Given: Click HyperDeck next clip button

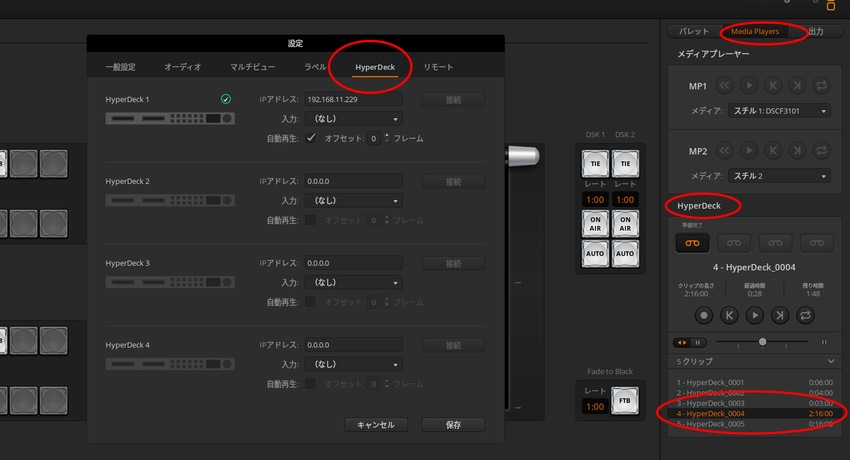Looking at the screenshot, I should coord(780,315).
